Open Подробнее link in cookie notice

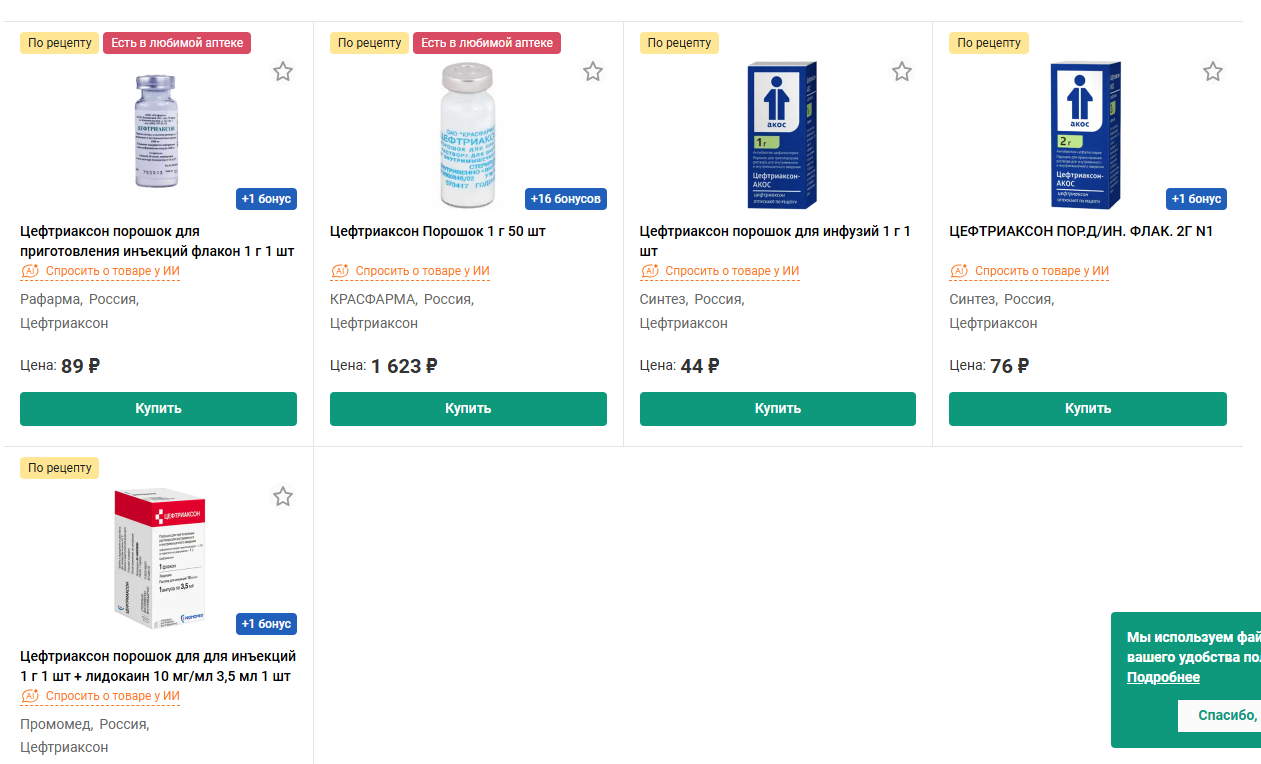click(x=1163, y=677)
